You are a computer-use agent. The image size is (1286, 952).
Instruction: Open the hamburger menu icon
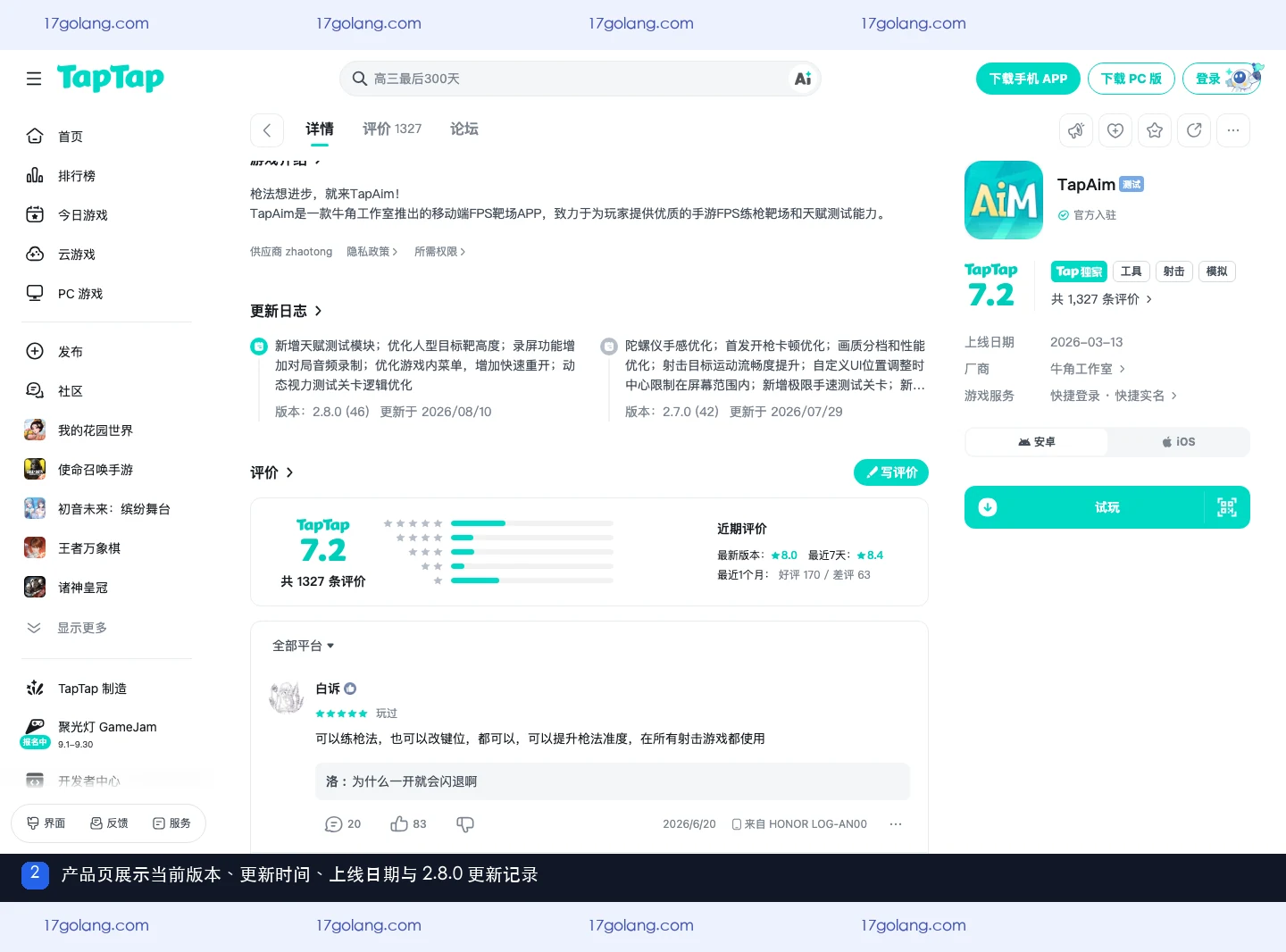(x=34, y=79)
